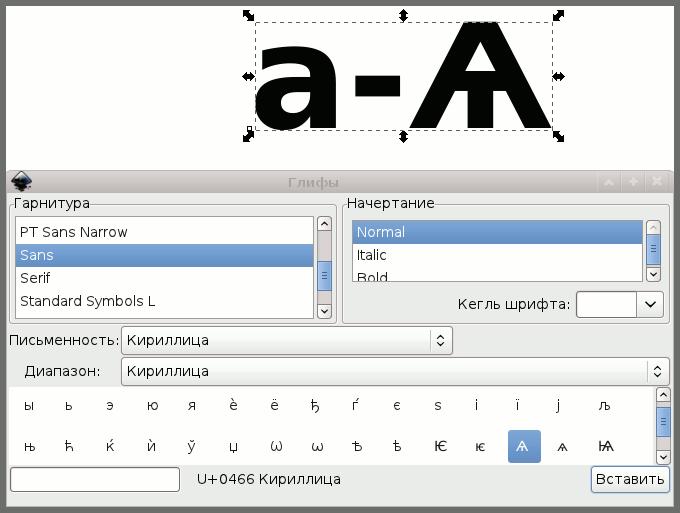Click the bottom-left corner scale handle
Viewport: 680px width, 513px height.
(x=248, y=136)
